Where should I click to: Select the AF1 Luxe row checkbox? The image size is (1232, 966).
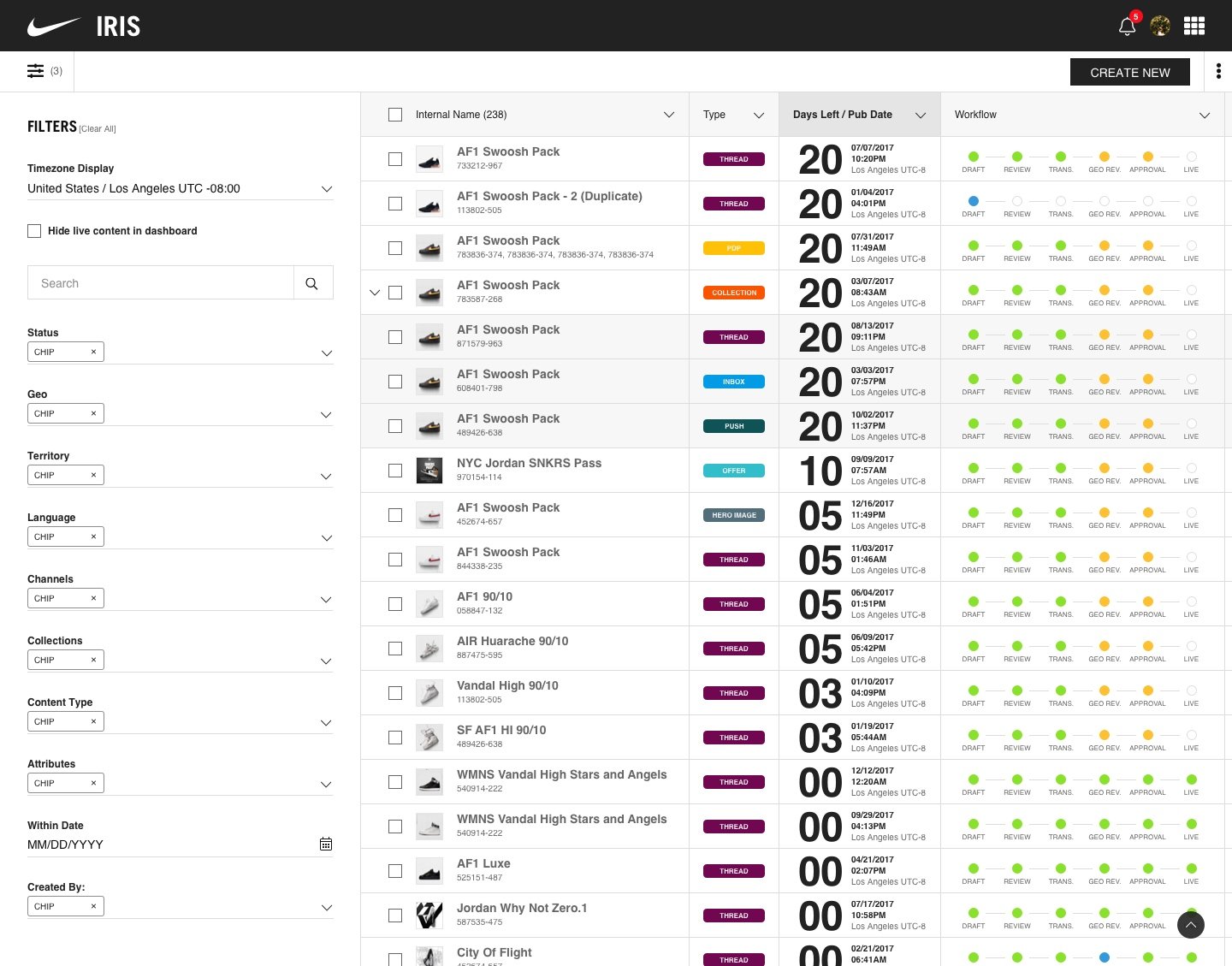(x=395, y=871)
